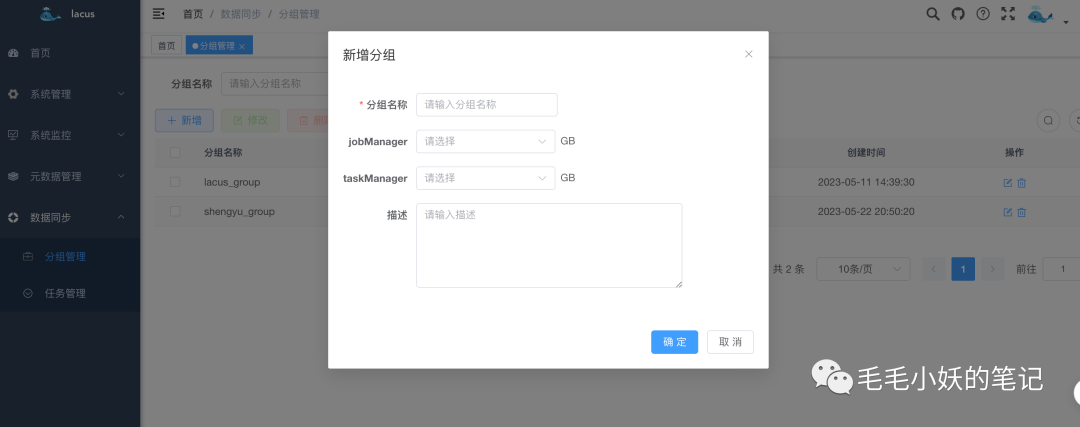Open the search icon in the header
1080x427 pixels.
pos(933,14)
